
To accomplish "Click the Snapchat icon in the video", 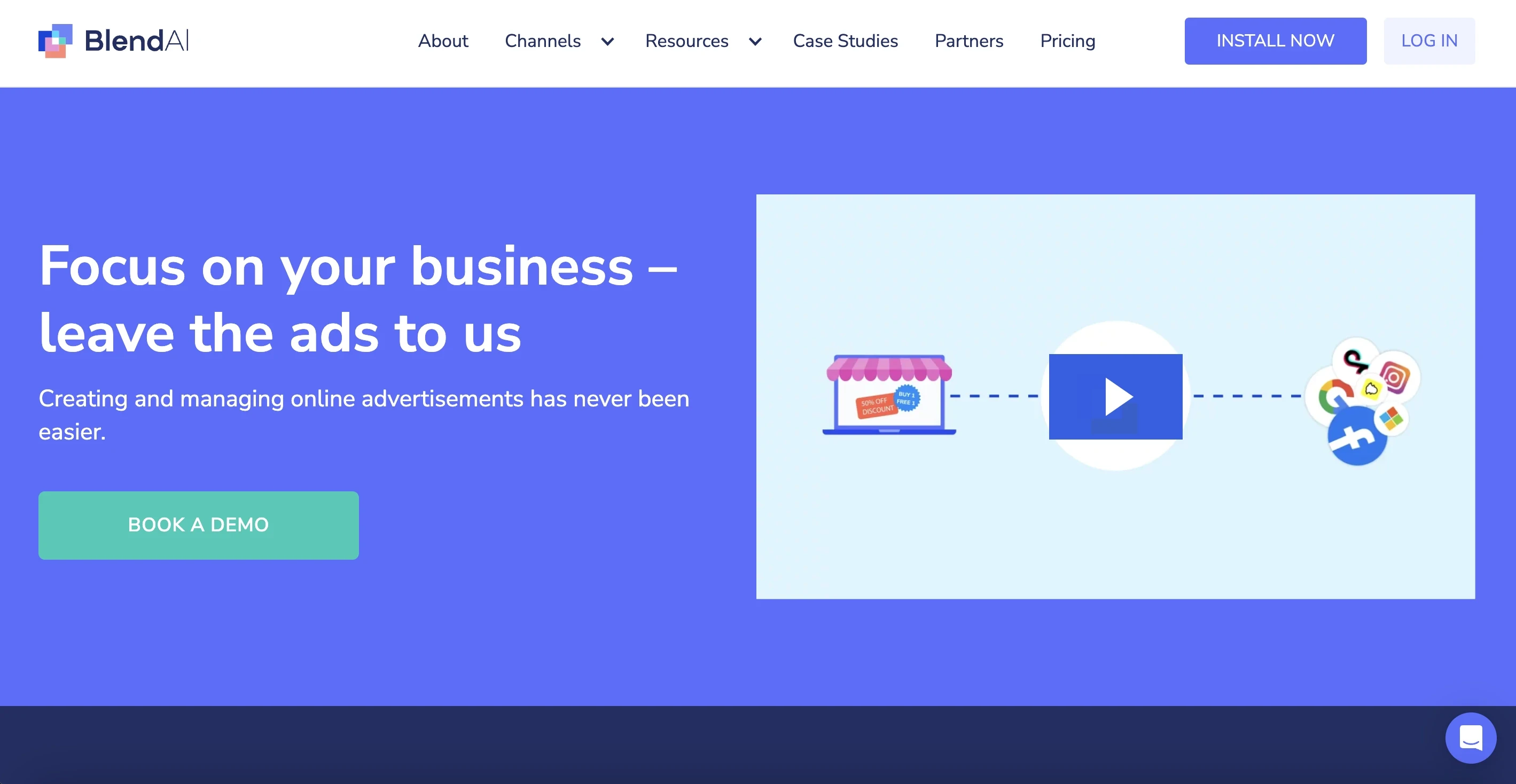I will click(1371, 388).
